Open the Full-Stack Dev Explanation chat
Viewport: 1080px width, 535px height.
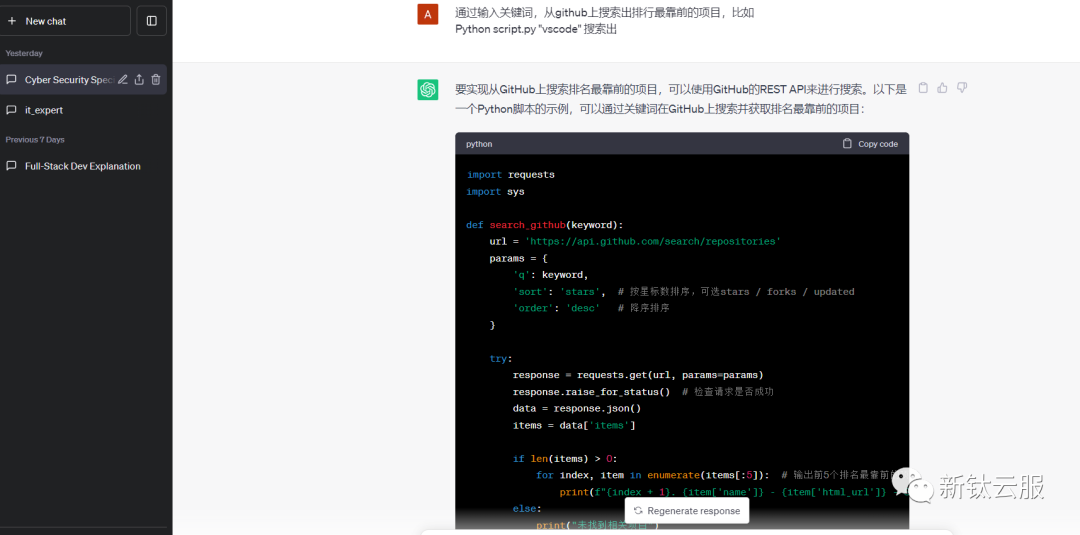tap(83, 166)
